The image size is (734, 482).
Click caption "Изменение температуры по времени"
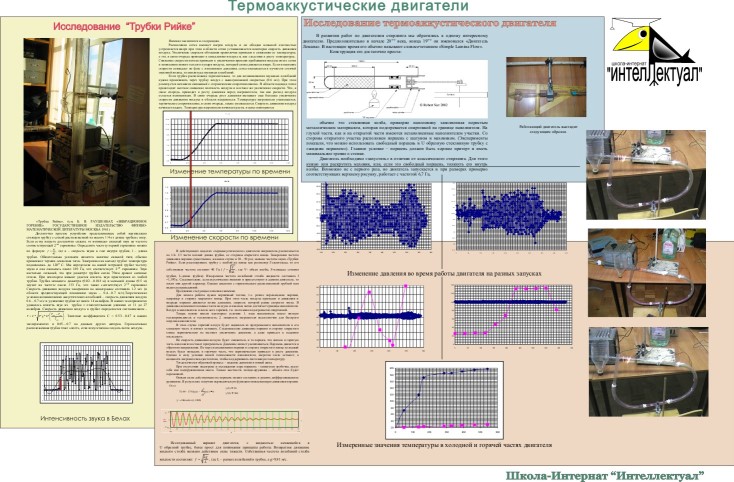(x=229, y=172)
